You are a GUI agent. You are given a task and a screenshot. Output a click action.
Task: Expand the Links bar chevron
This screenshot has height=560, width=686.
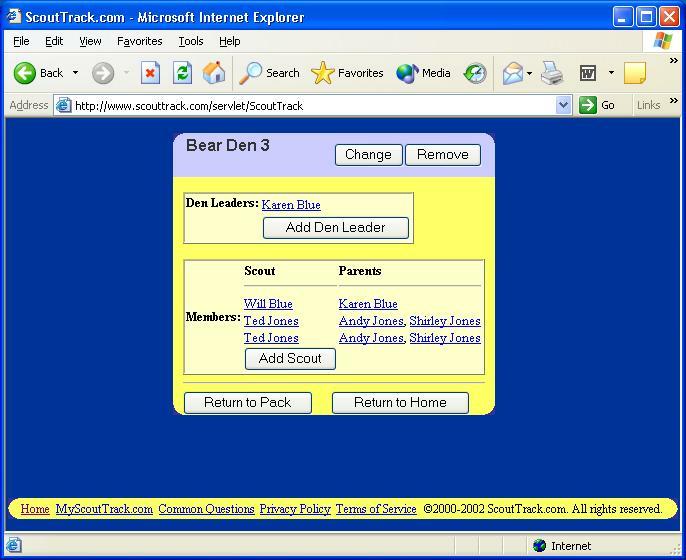click(x=674, y=101)
